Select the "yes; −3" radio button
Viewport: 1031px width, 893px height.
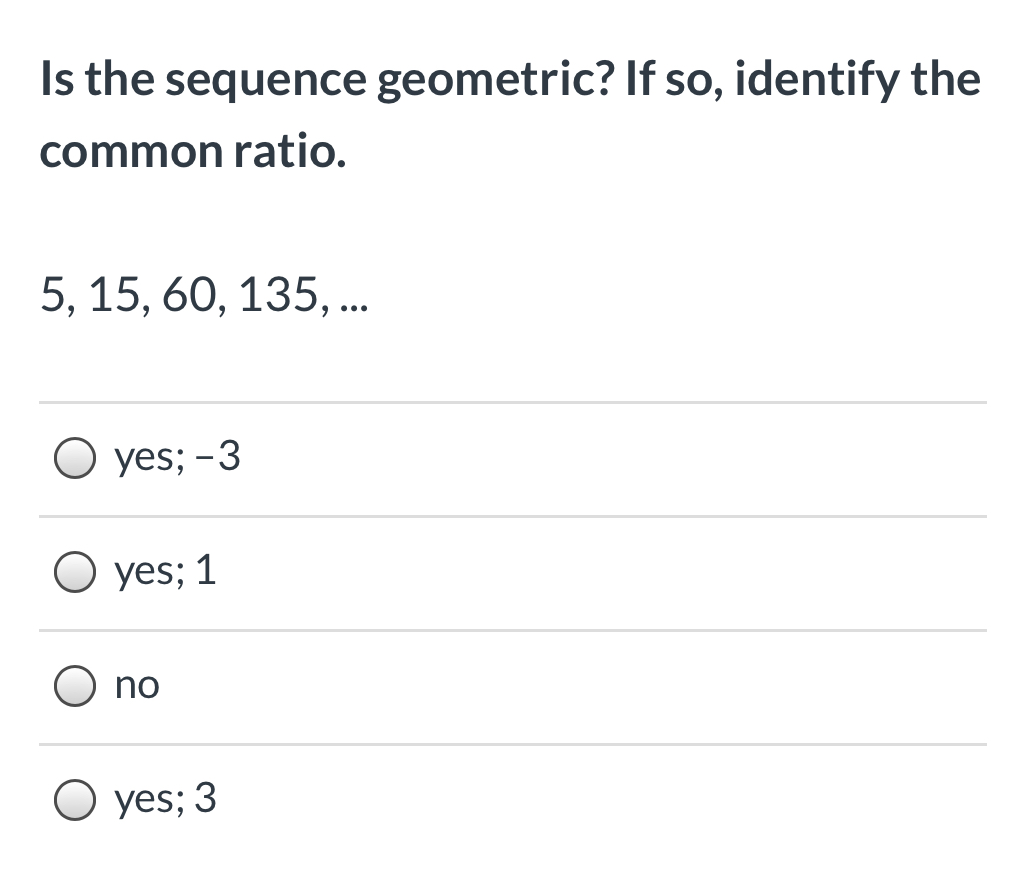coord(76,459)
